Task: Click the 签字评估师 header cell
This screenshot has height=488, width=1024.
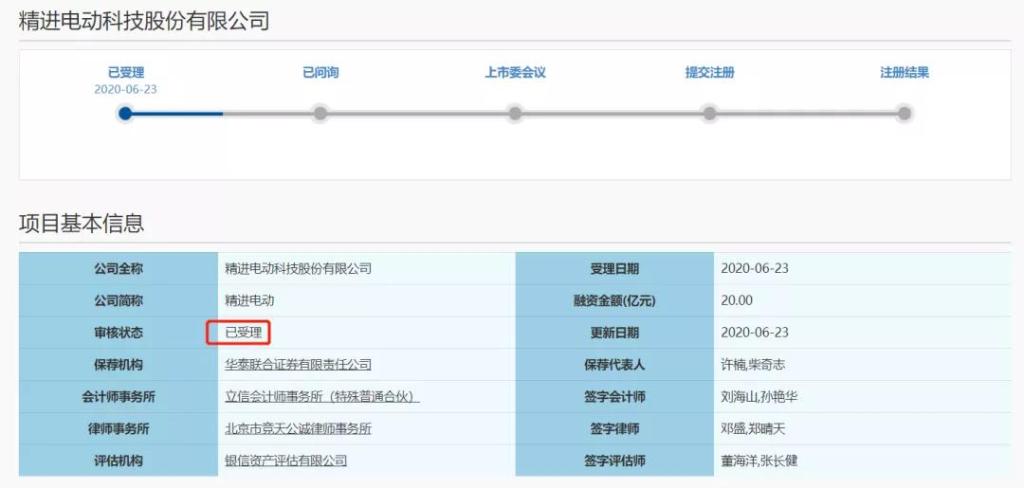Action: click(x=615, y=461)
